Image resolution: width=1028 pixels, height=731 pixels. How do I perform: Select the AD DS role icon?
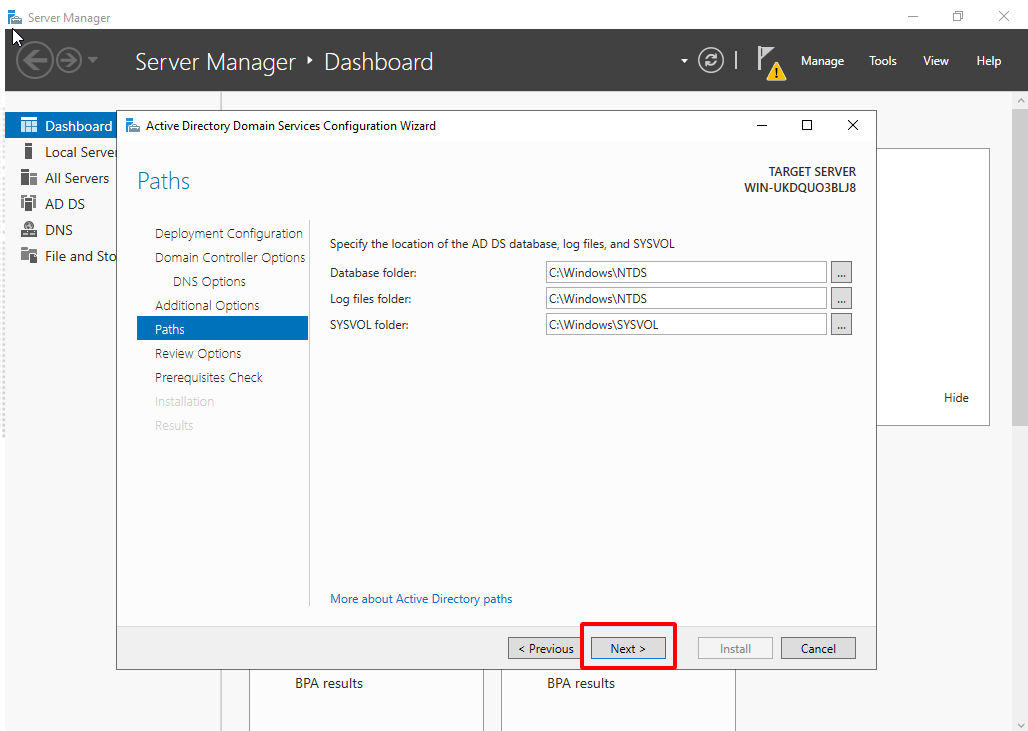pos(28,204)
